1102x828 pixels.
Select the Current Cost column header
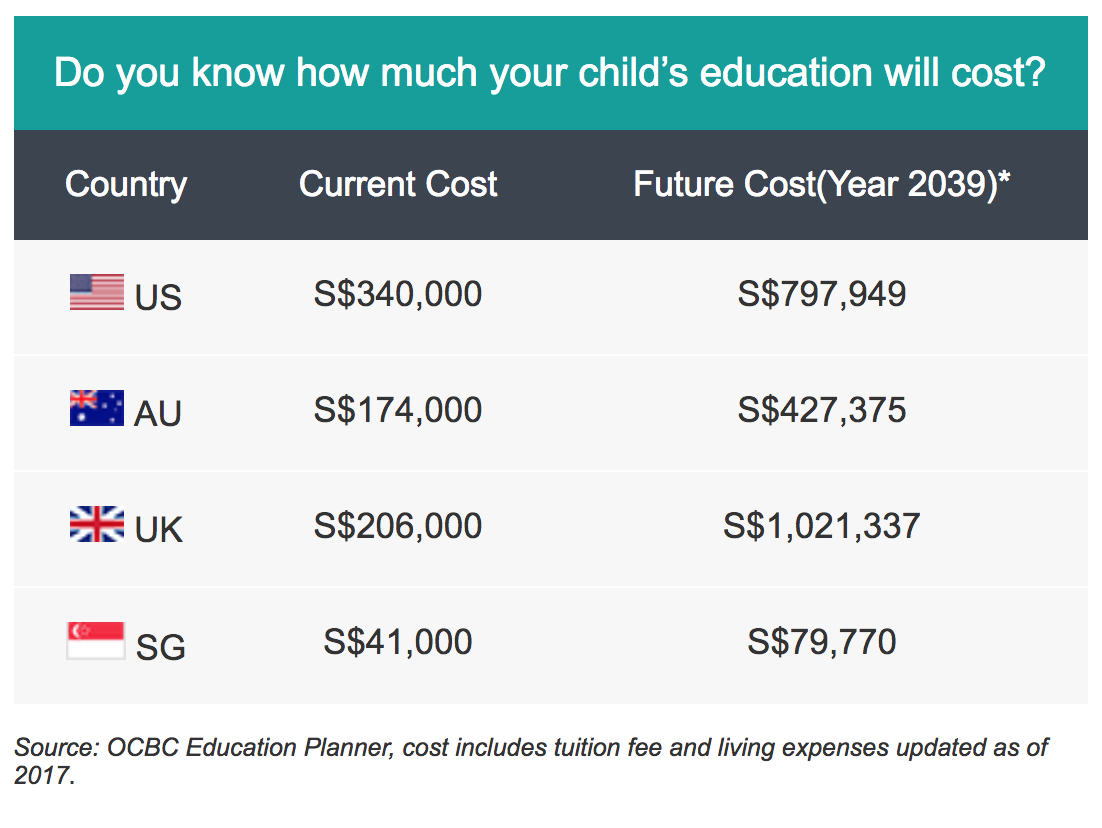pyautogui.click(x=398, y=184)
